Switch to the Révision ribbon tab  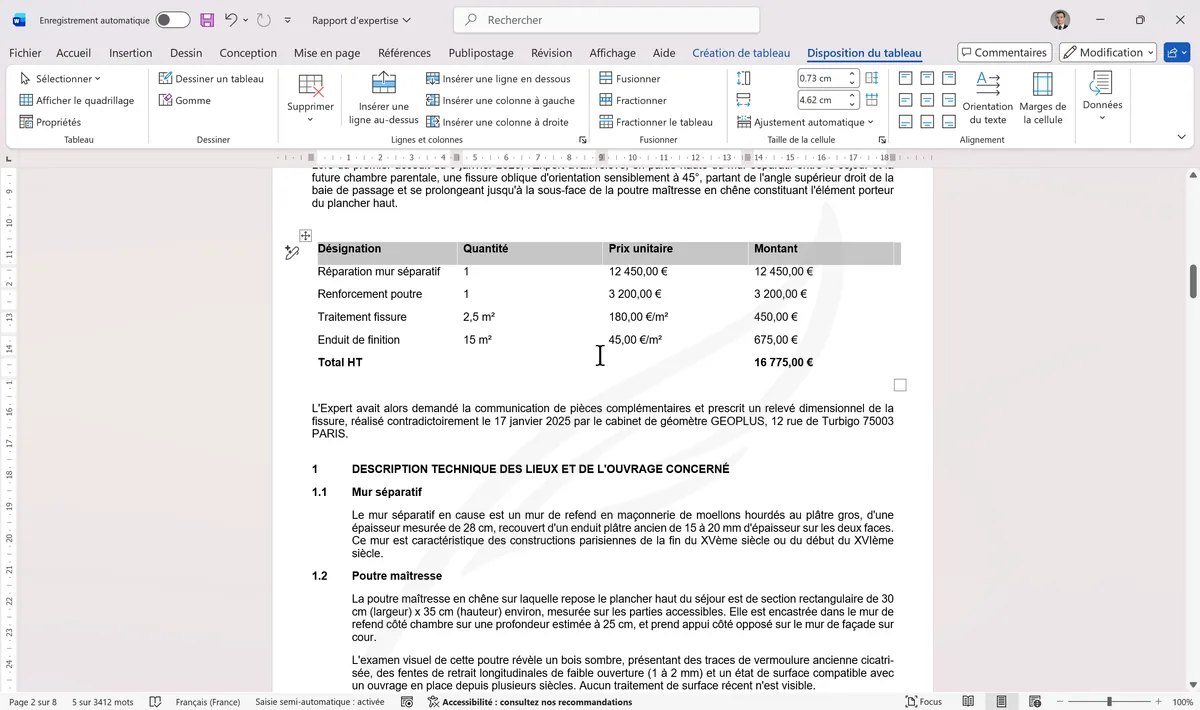[x=551, y=53]
